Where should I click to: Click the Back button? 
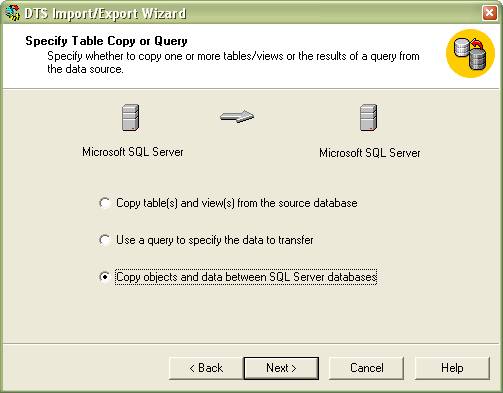pyautogui.click(x=206, y=368)
